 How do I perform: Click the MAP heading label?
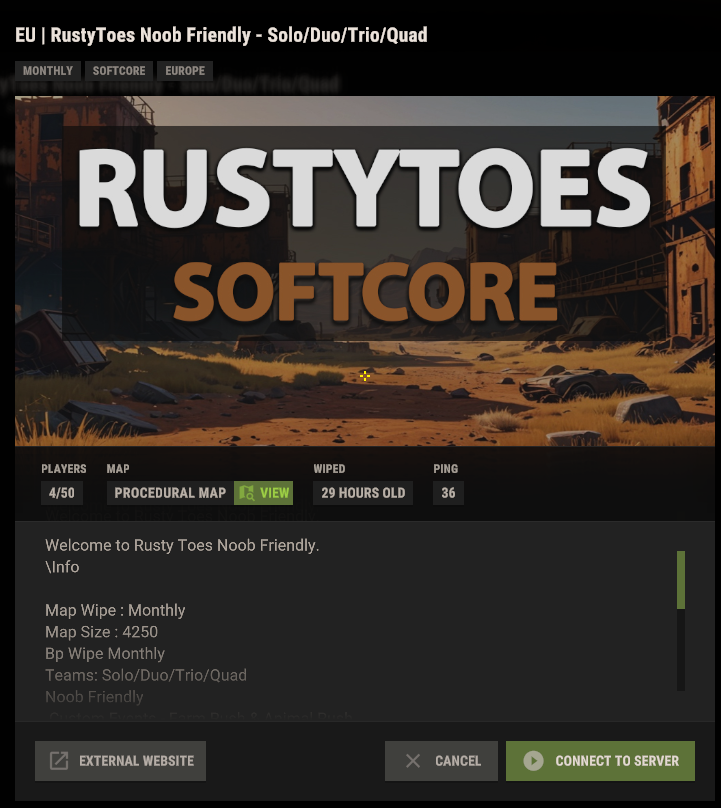coord(118,469)
